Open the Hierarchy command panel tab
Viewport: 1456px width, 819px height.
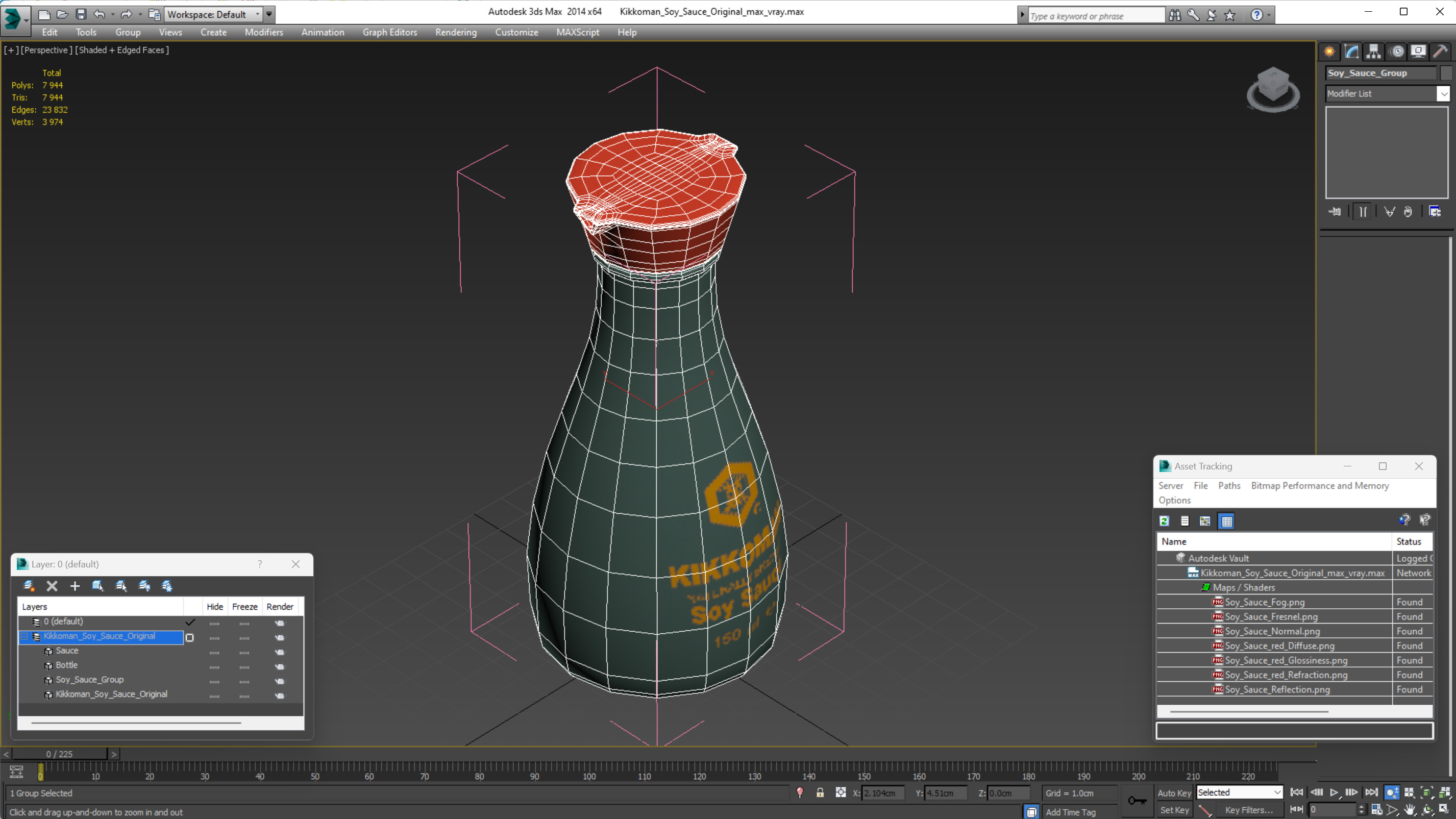click(x=1373, y=52)
